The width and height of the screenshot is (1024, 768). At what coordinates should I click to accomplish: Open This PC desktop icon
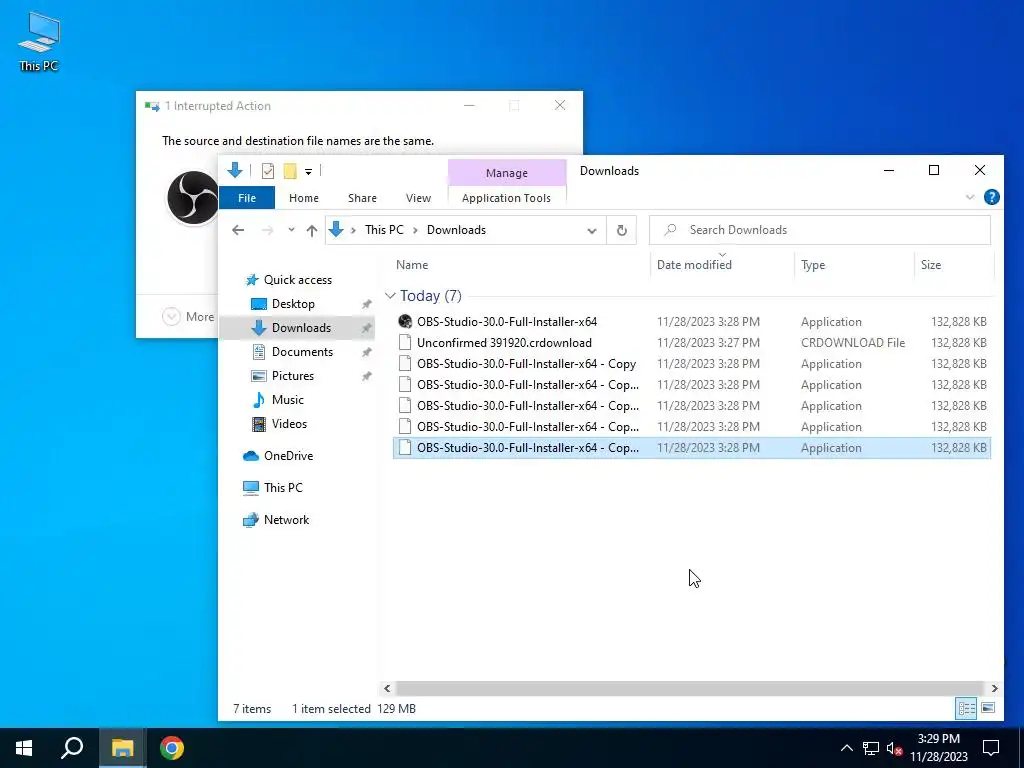39,41
